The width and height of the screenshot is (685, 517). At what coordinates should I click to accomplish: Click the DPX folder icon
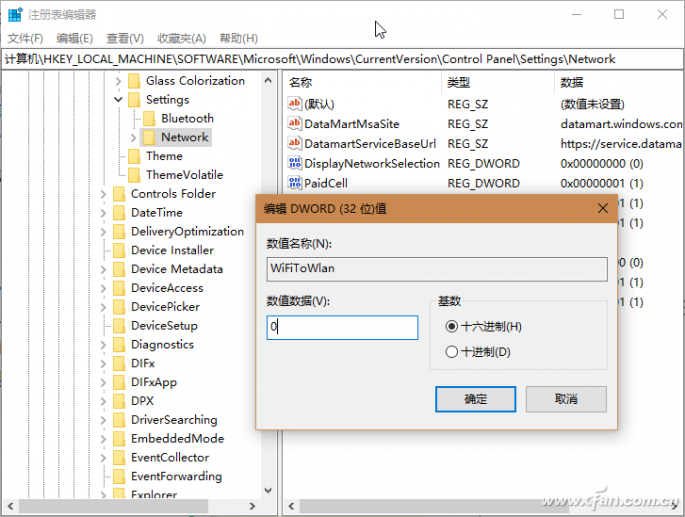coord(119,401)
